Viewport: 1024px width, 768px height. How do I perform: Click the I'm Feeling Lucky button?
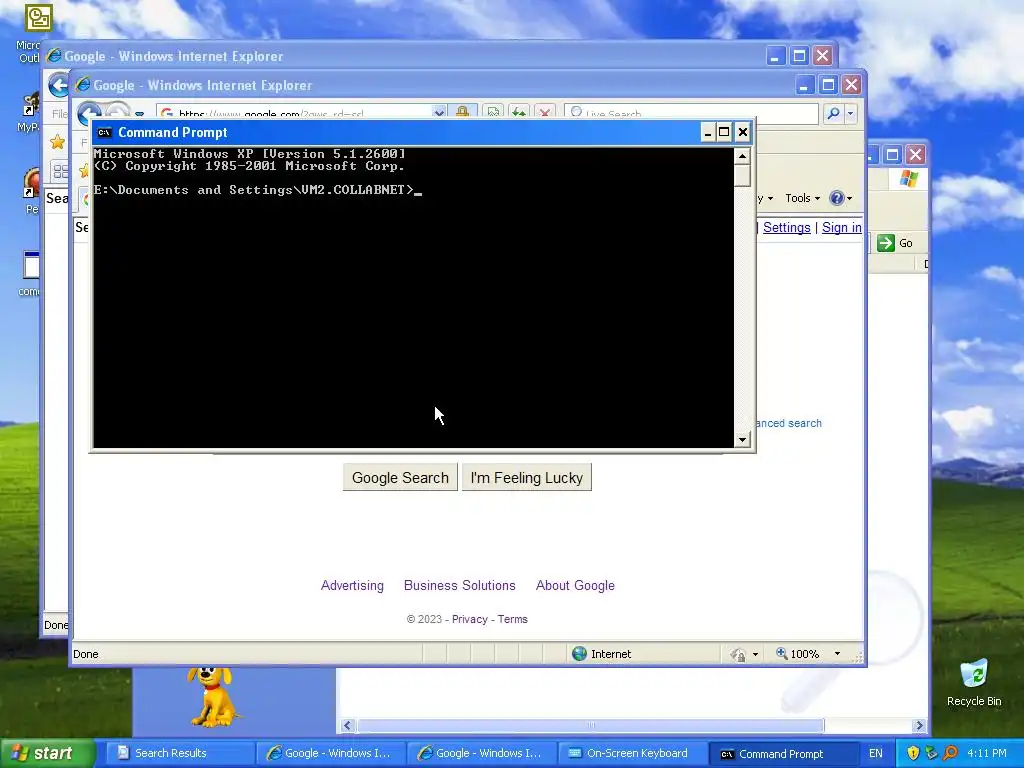coord(526,477)
